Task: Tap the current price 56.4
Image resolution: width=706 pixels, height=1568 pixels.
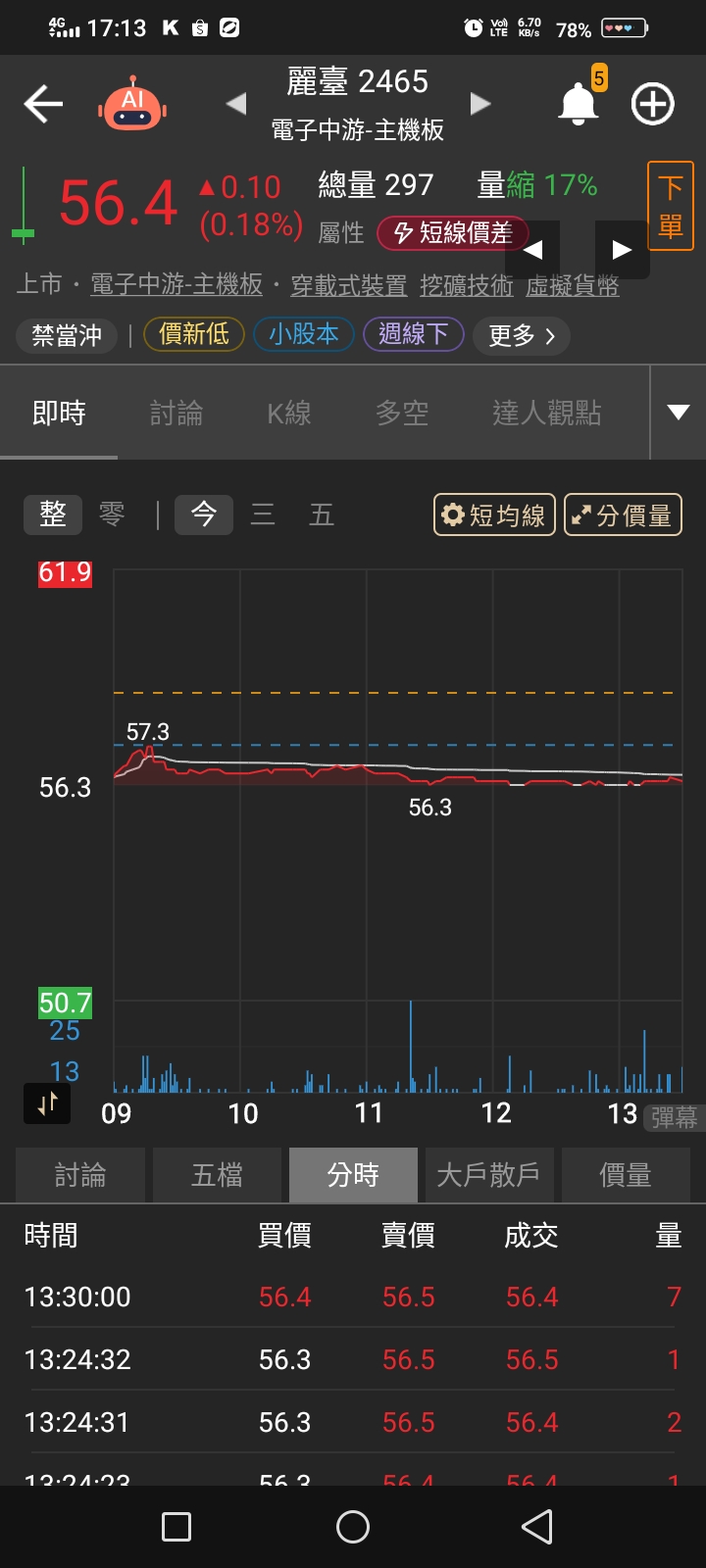Action: [119, 203]
